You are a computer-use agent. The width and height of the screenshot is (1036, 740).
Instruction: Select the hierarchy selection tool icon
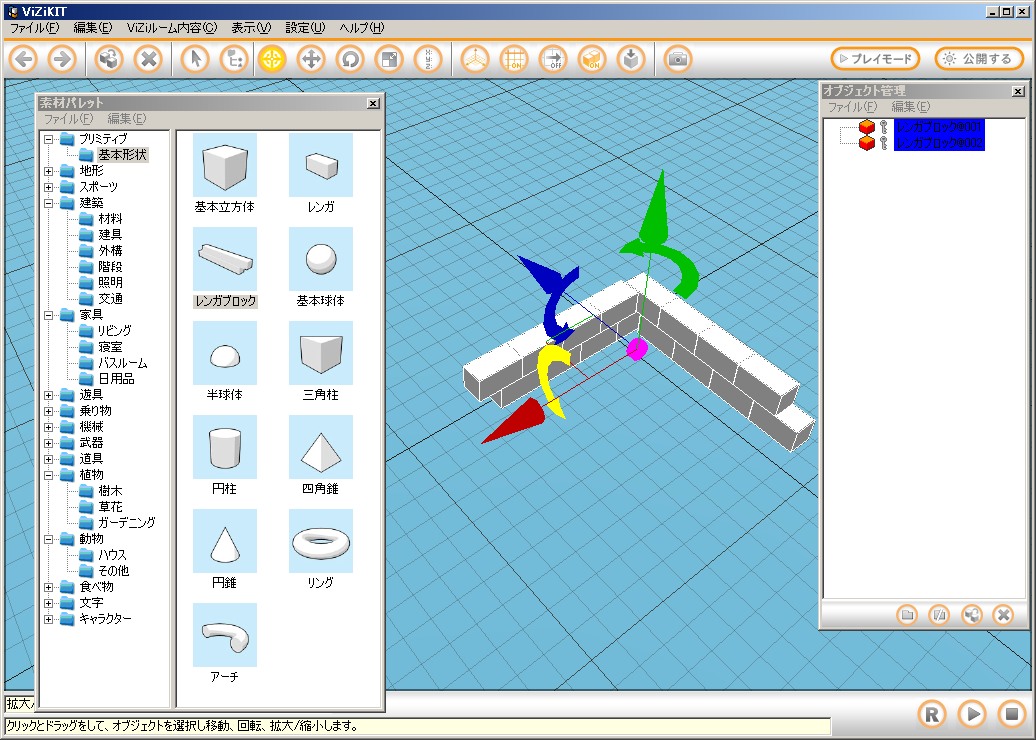pos(234,59)
